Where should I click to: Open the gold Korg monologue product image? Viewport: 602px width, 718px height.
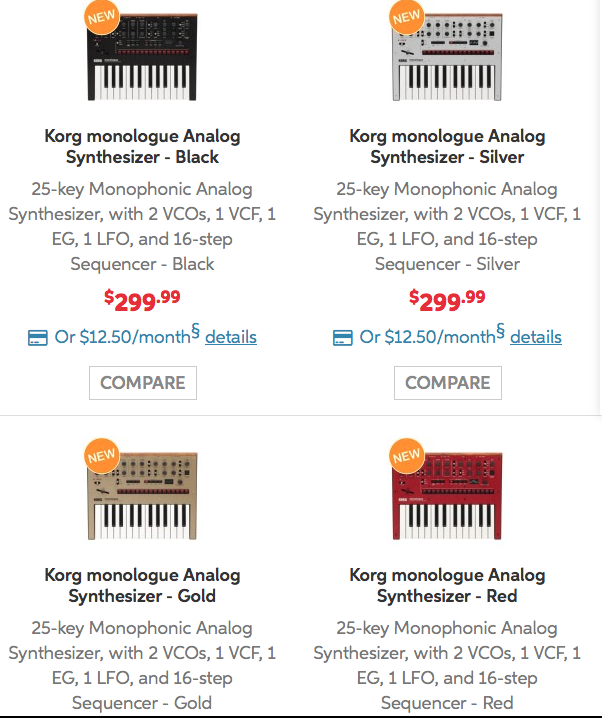[142, 496]
